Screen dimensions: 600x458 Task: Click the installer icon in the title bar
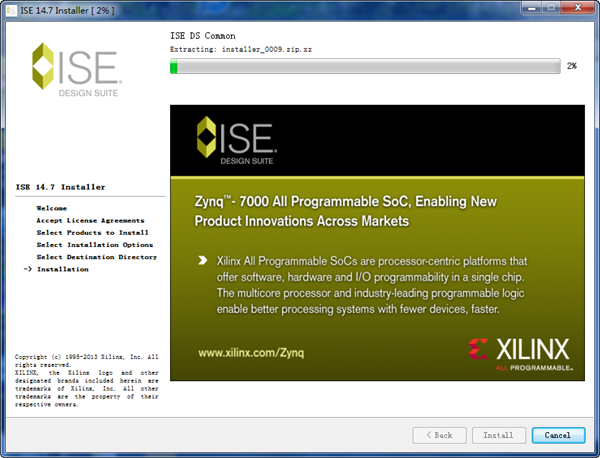tap(10, 10)
